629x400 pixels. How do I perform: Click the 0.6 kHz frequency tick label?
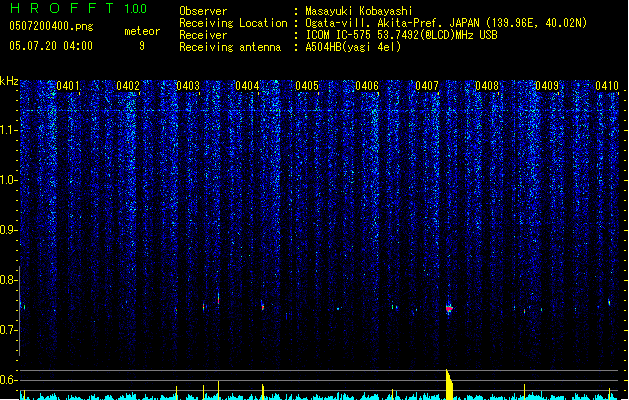click(x=8, y=380)
